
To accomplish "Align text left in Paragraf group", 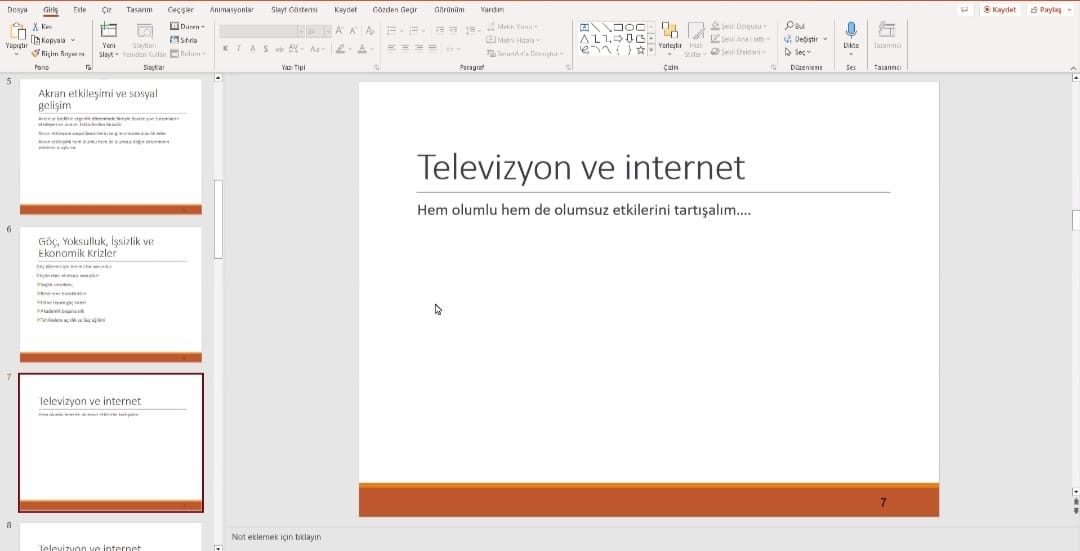I will click(x=391, y=48).
